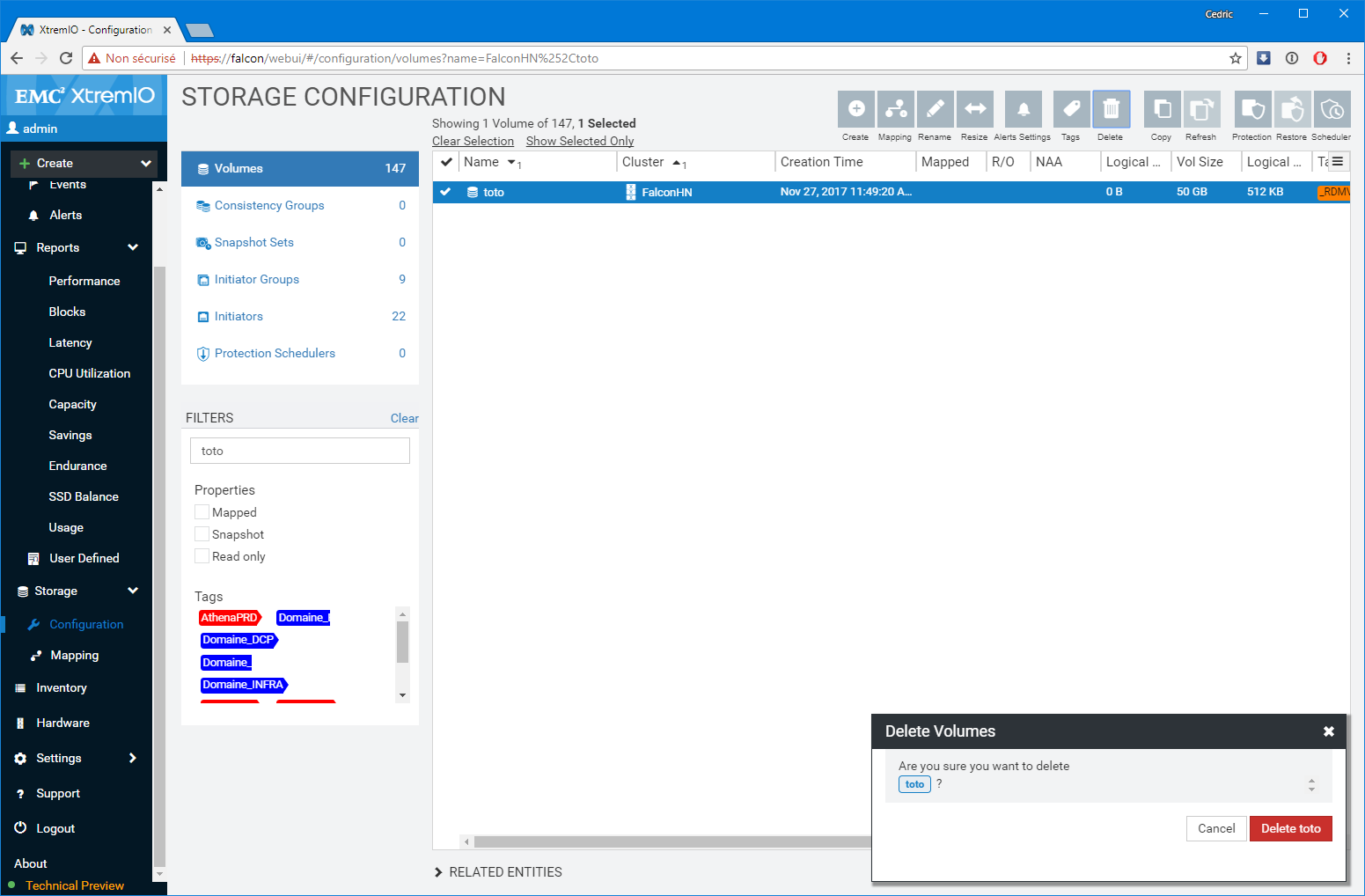The image size is (1365, 896).
Task: Tick the Read only filter checkbox
Action: tap(202, 556)
